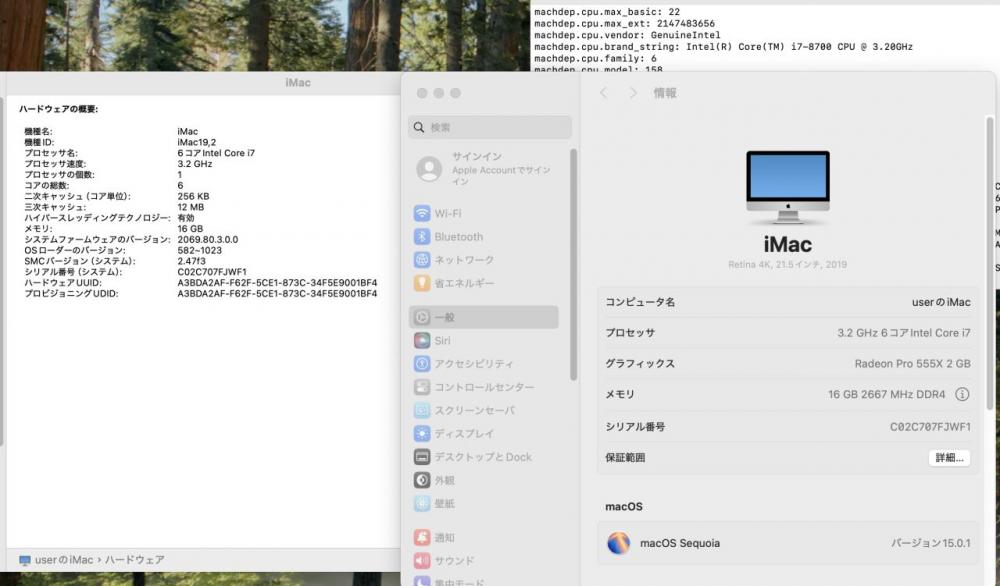Click 16 GB 2667 MHz DDR4 value

pos(886,394)
